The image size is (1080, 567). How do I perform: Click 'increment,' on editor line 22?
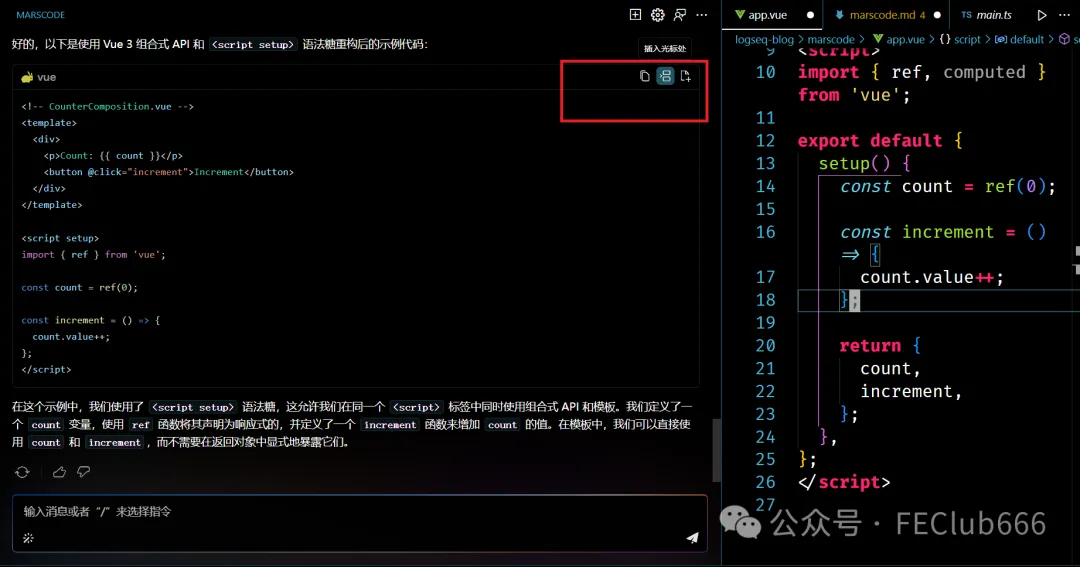coord(911,391)
